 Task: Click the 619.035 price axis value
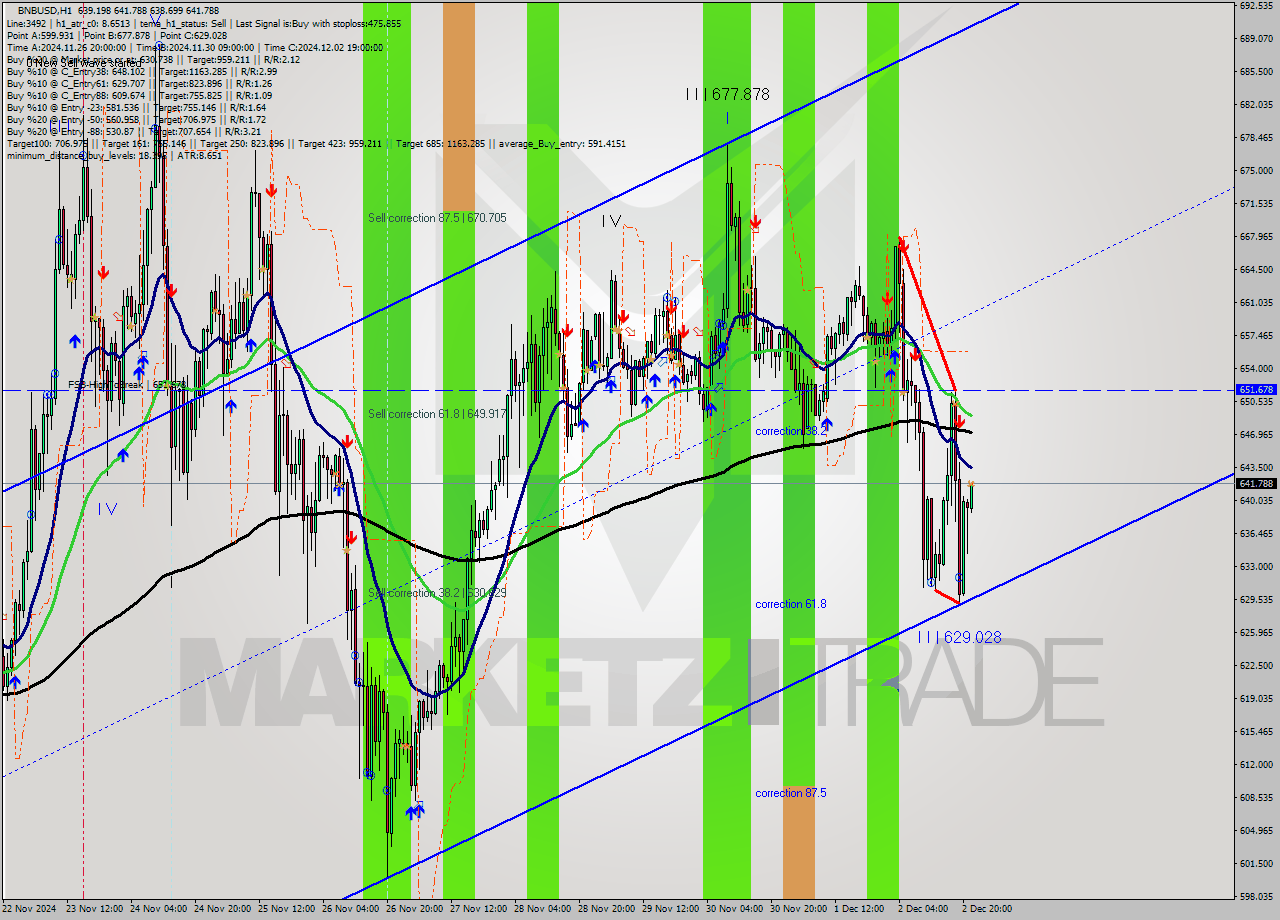(1256, 698)
